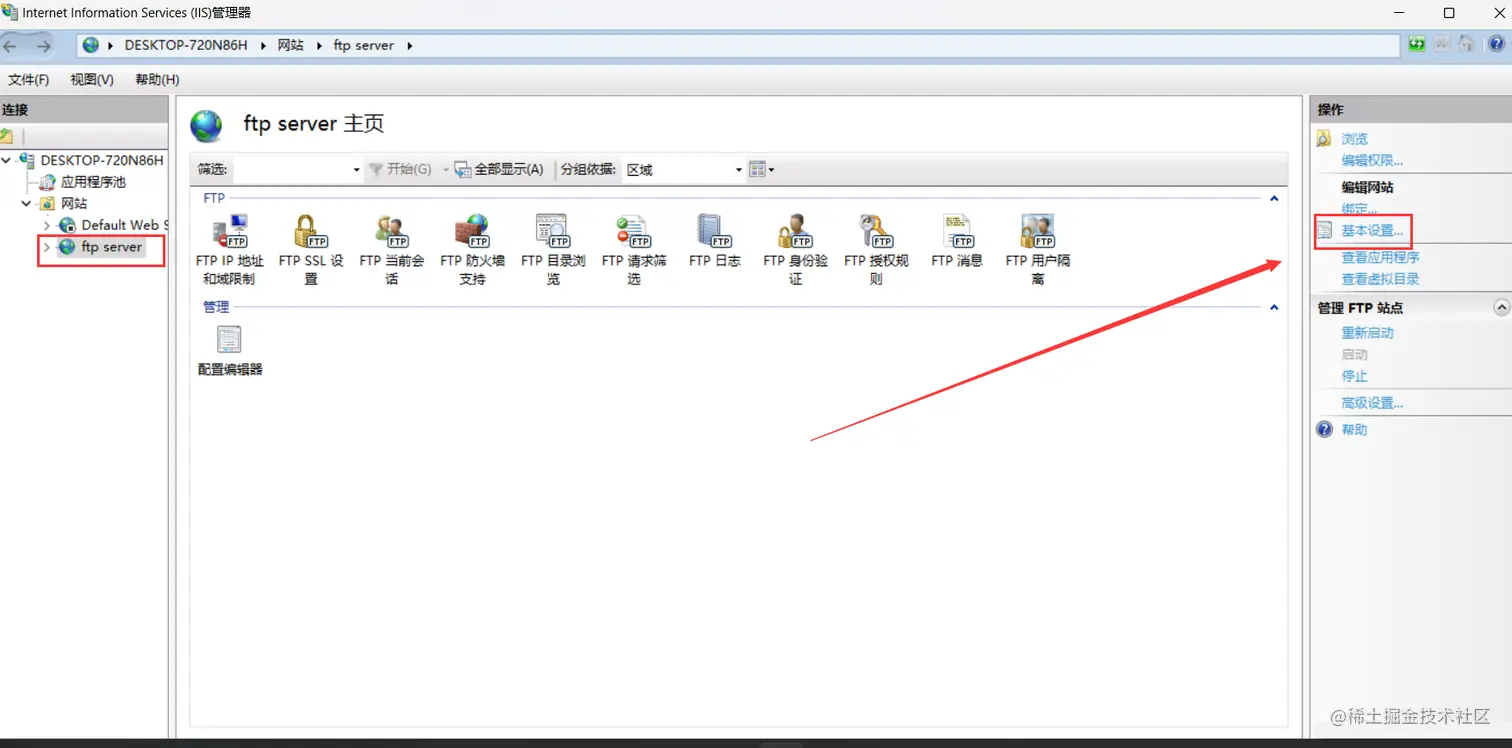
Task: Click the 浏览 explore icon in Actions panel
Action: coord(1325,139)
